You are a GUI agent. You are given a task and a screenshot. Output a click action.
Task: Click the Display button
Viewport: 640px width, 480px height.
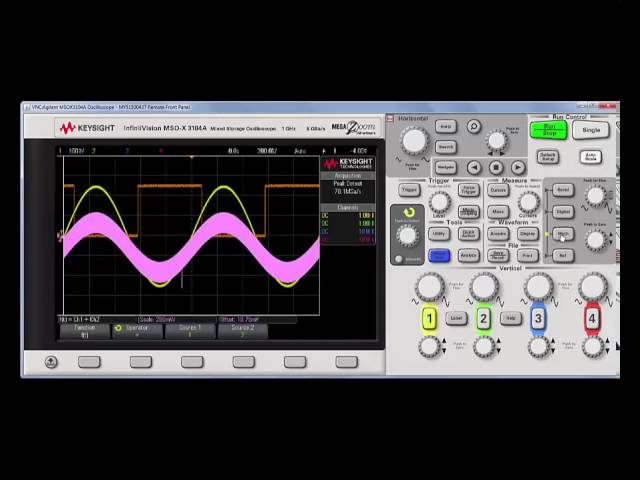point(527,234)
